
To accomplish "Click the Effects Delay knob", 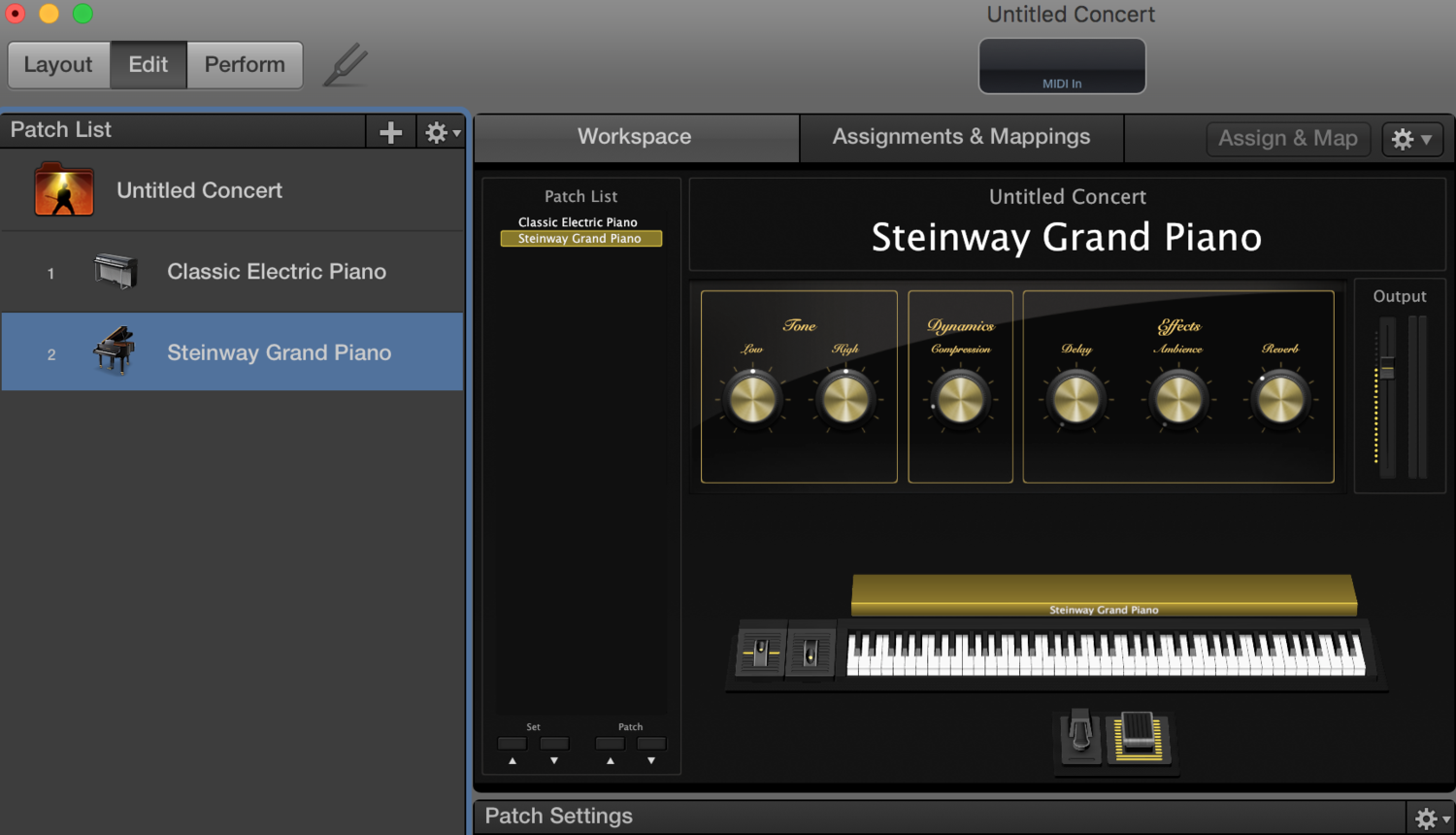I will click(1075, 399).
